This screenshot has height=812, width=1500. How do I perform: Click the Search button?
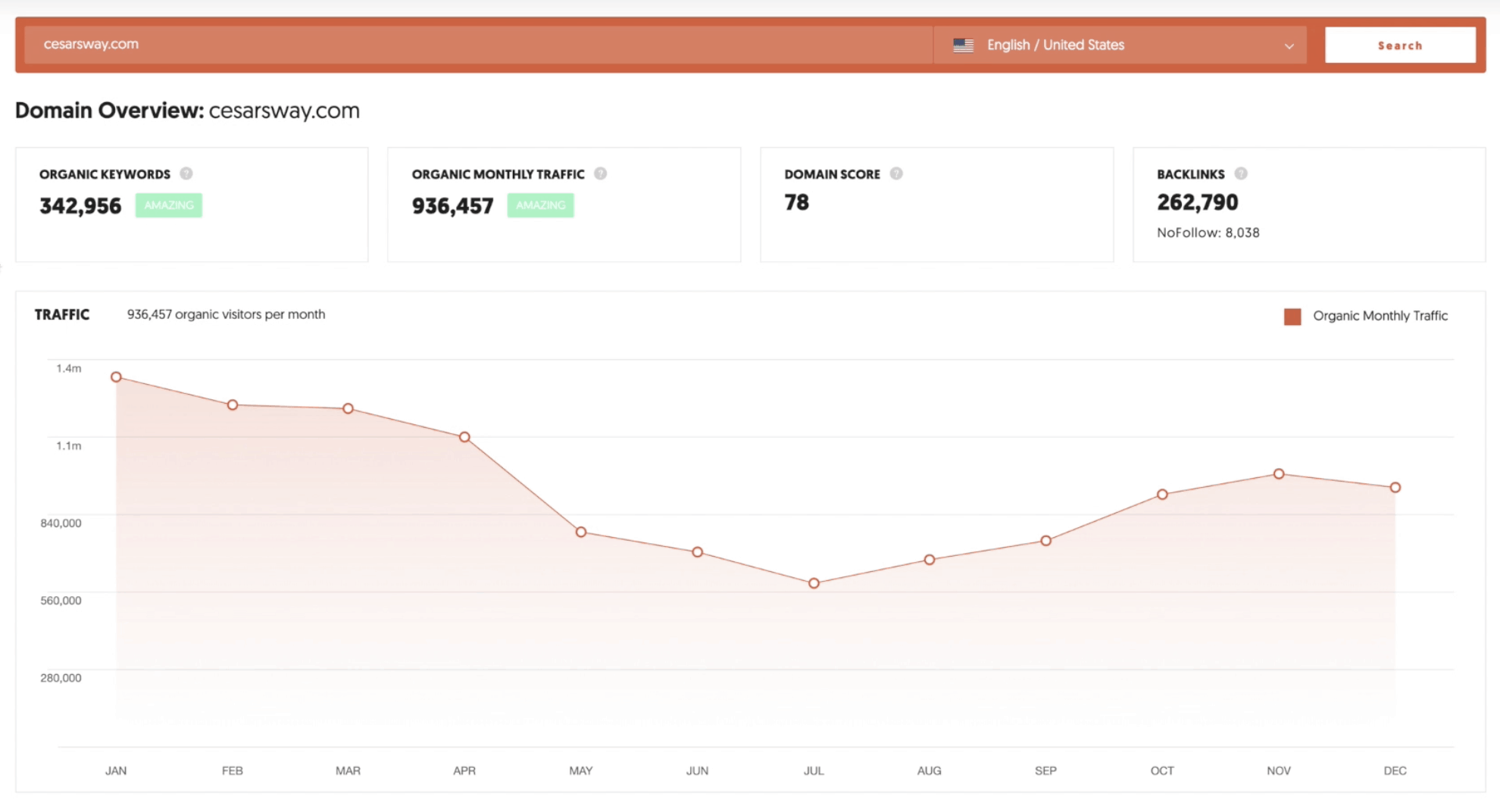point(1399,45)
